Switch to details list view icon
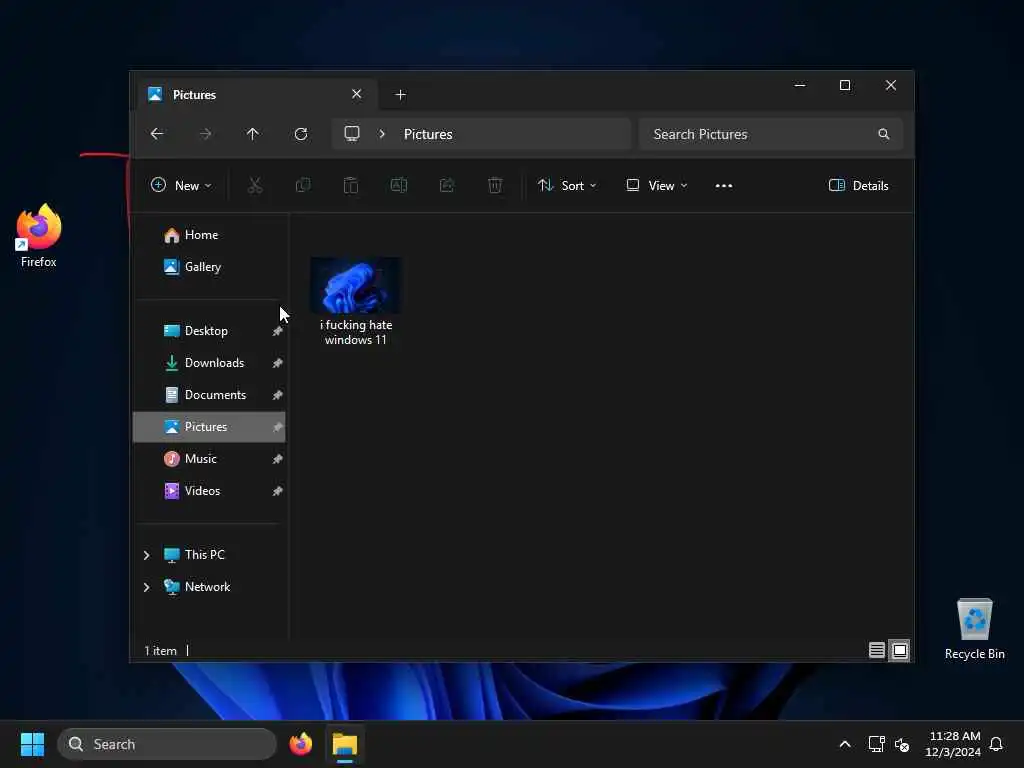 pyautogui.click(x=877, y=650)
